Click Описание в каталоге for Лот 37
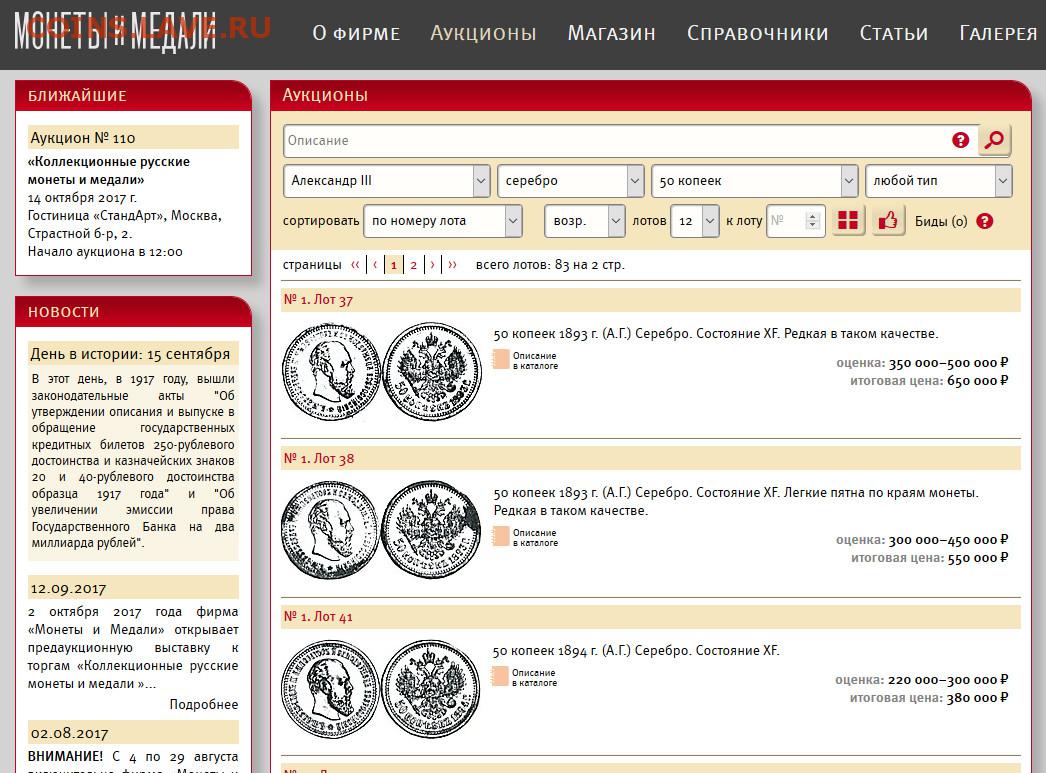The image size is (1046, 773). point(535,361)
